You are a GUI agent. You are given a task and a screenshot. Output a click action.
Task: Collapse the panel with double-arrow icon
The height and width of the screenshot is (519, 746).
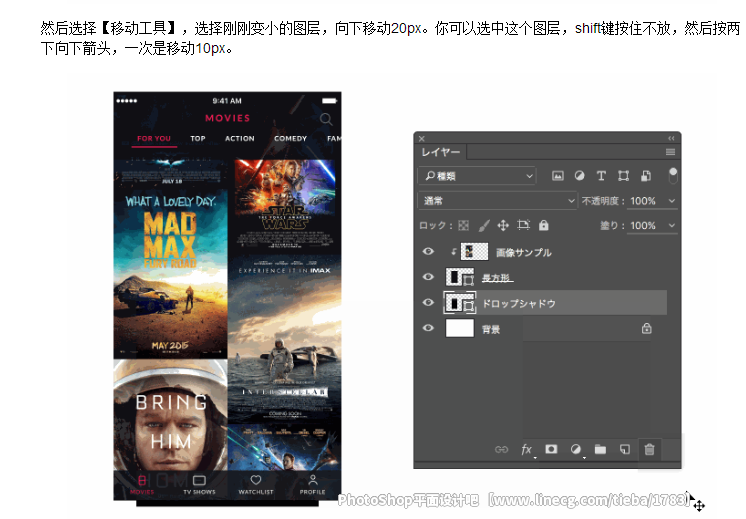[671, 138]
